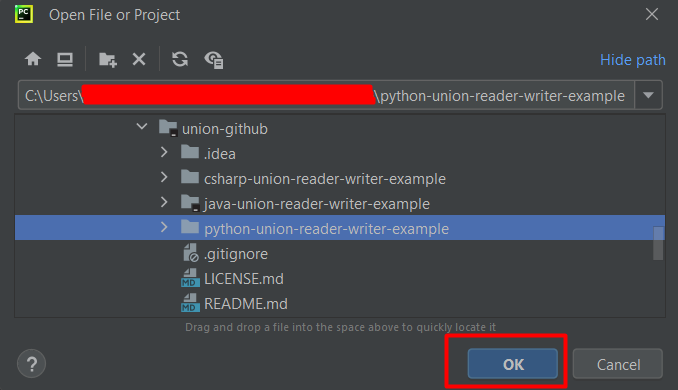This screenshot has height=390, width=678.
Task: Click the file tree vertical scrollbar
Action: tap(658, 243)
